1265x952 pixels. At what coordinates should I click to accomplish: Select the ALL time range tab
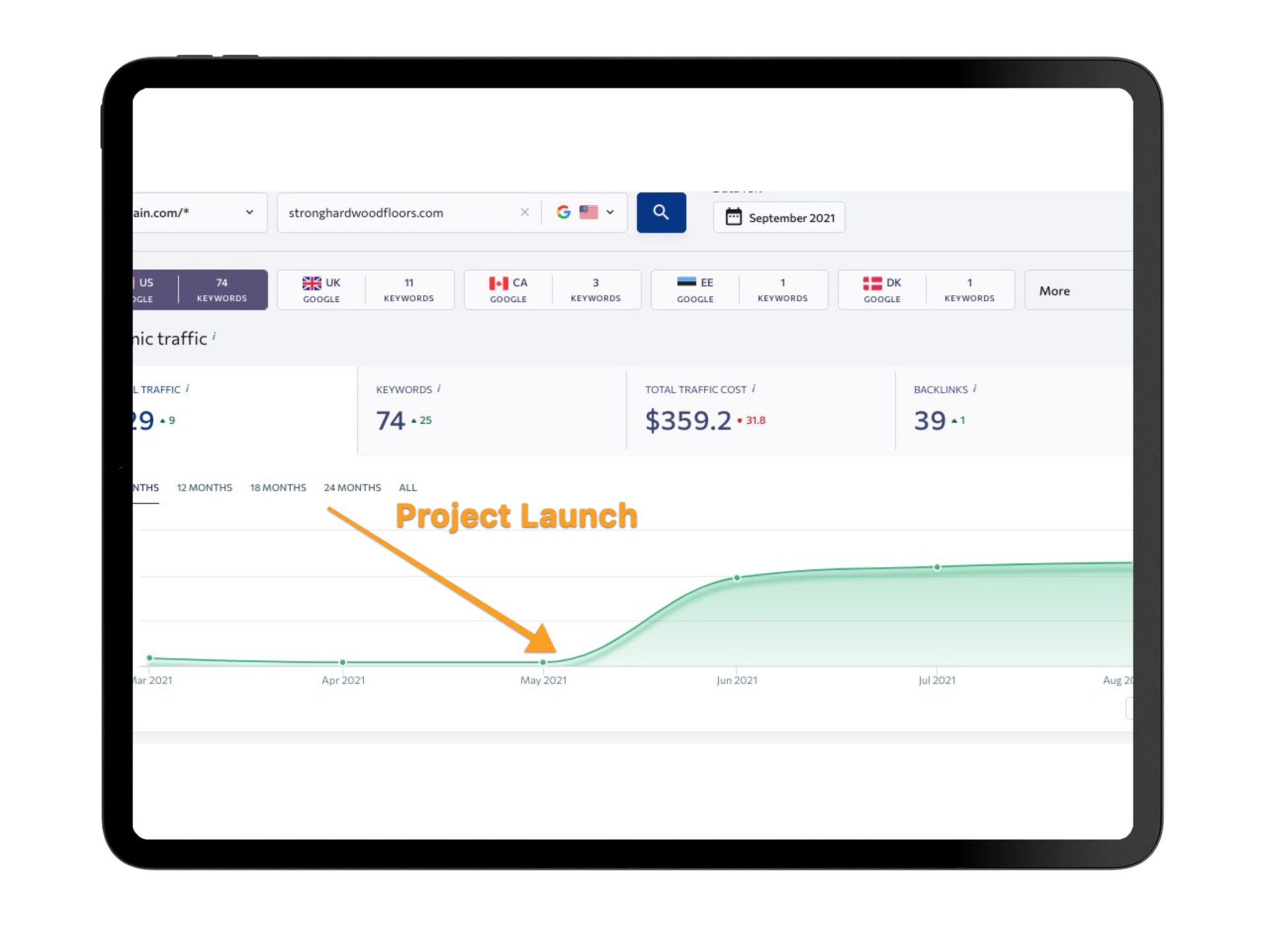coord(408,488)
